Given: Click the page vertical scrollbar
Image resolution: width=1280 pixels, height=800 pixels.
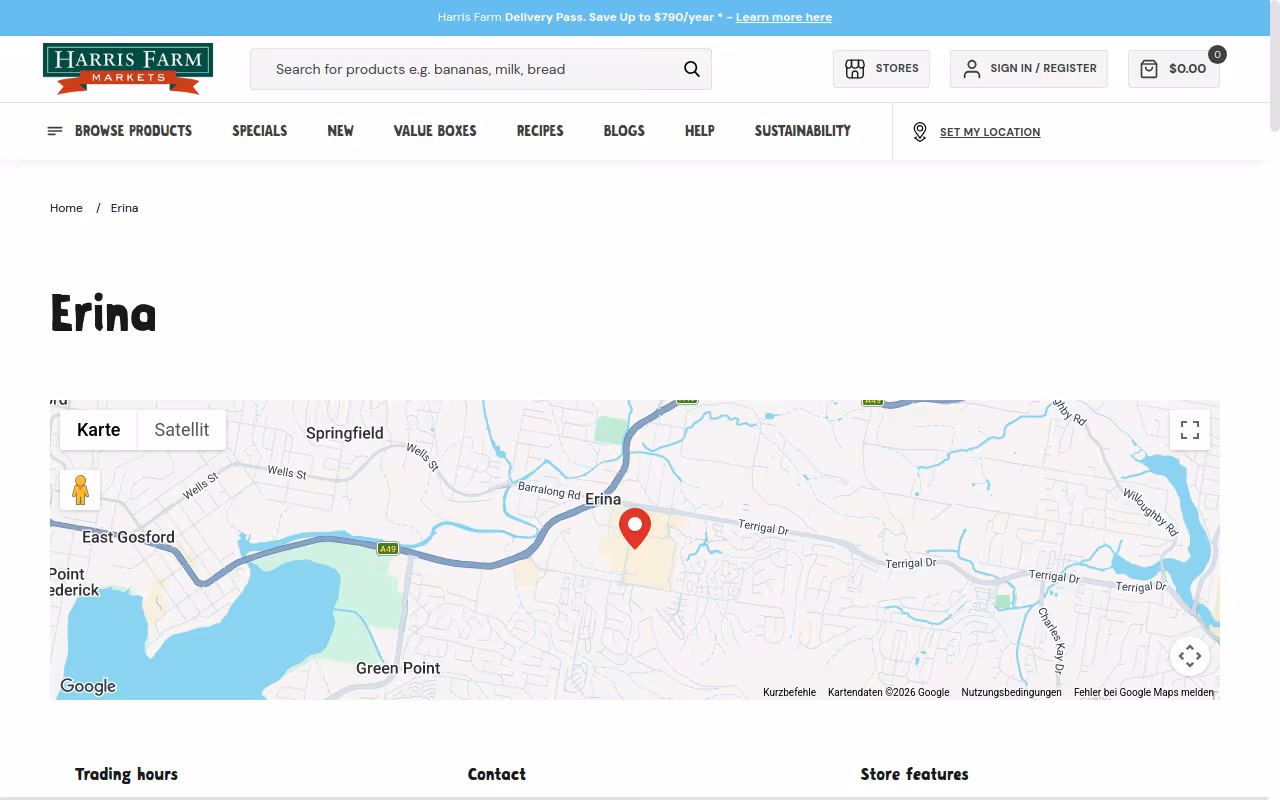Looking at the screenshot, I should click(1274, 65).
